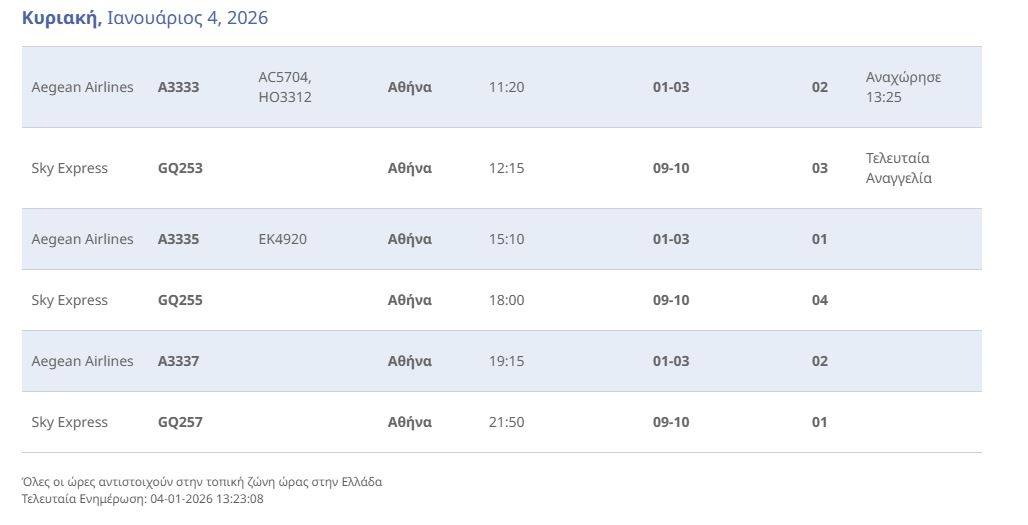Screen dimensions: 1028x525
Task: Click the Κυριακή, Ιανουάριος 4, 2026 date heading
Action: click(x=145, y=18)
